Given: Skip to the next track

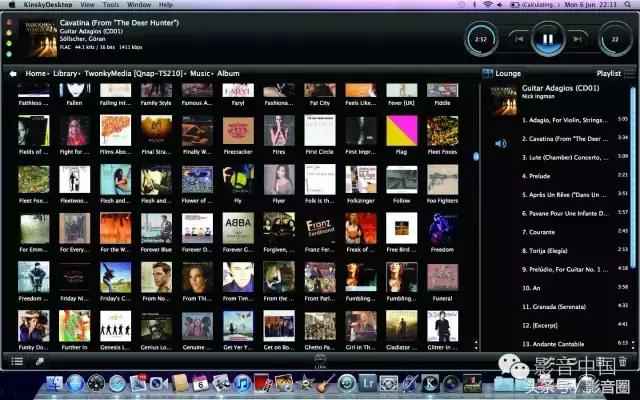Looking at the screenshot, I should tap(577, 39).
